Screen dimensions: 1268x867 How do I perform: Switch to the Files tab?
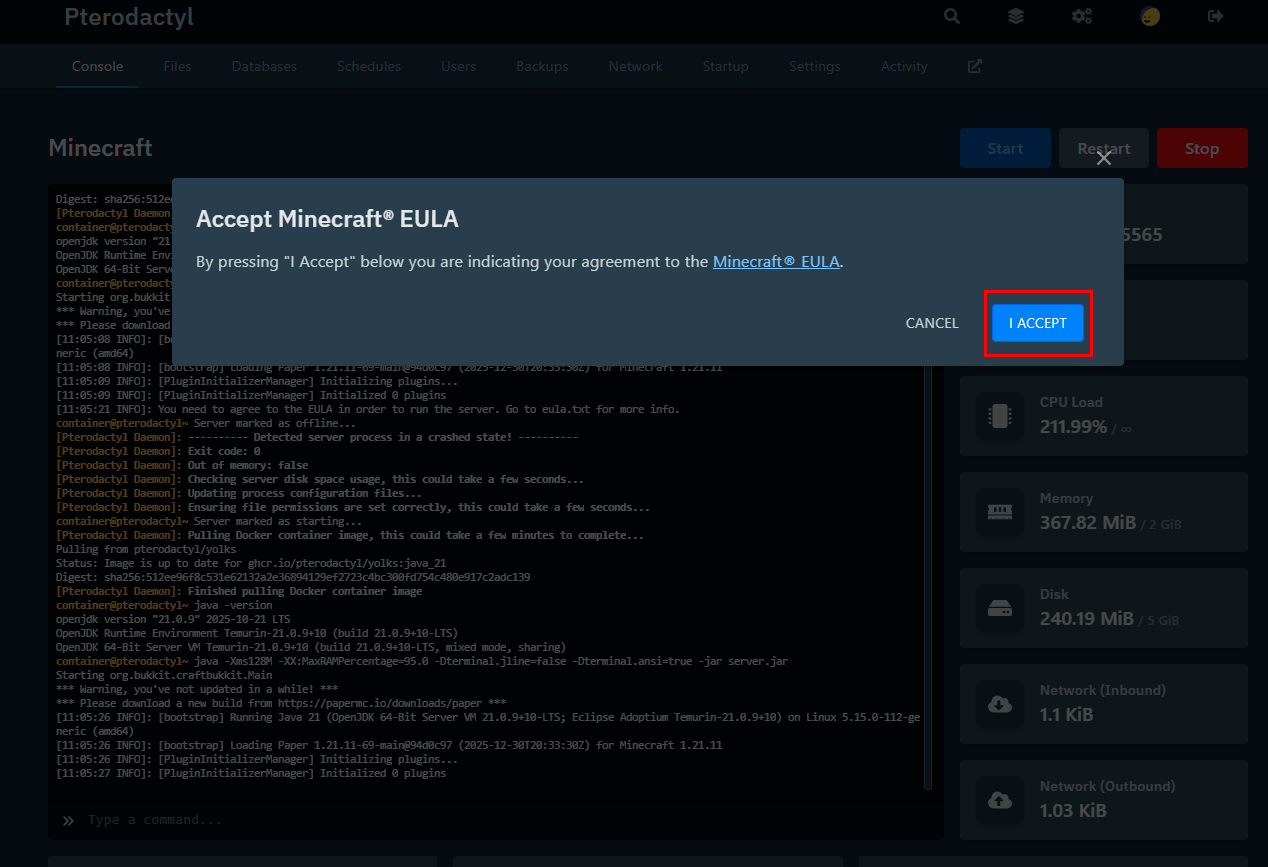(177, 66)
